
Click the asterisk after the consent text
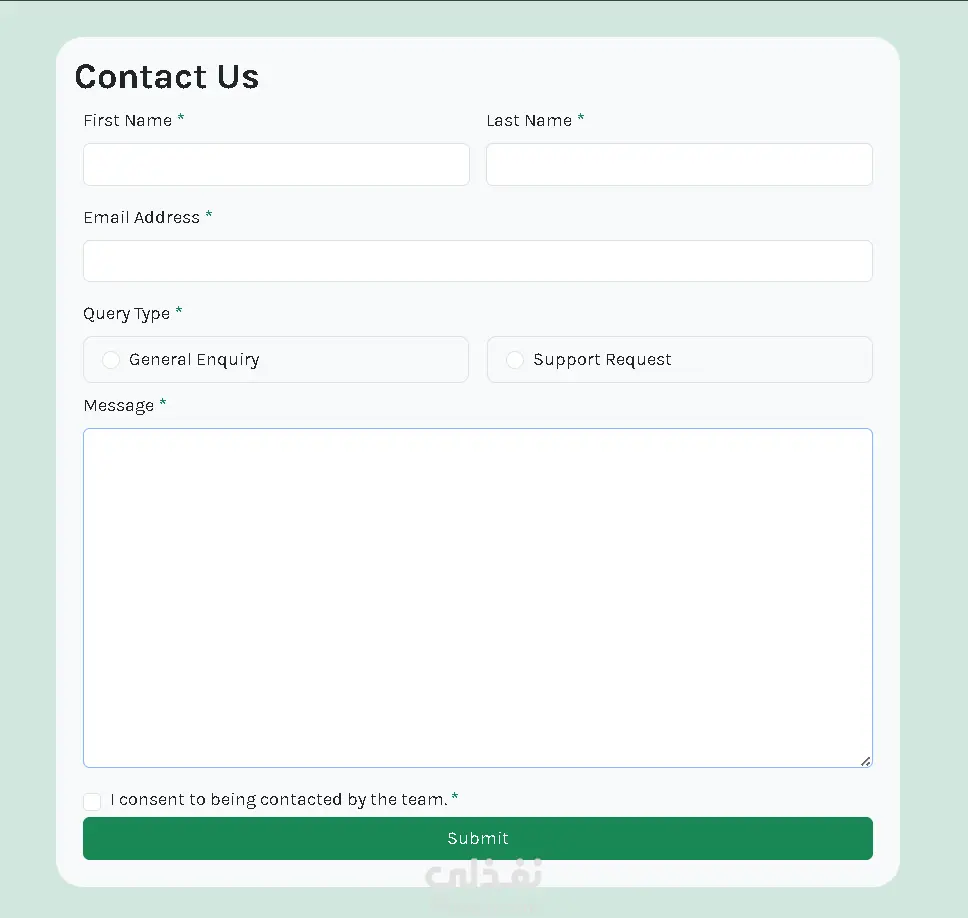click(455, 797)
